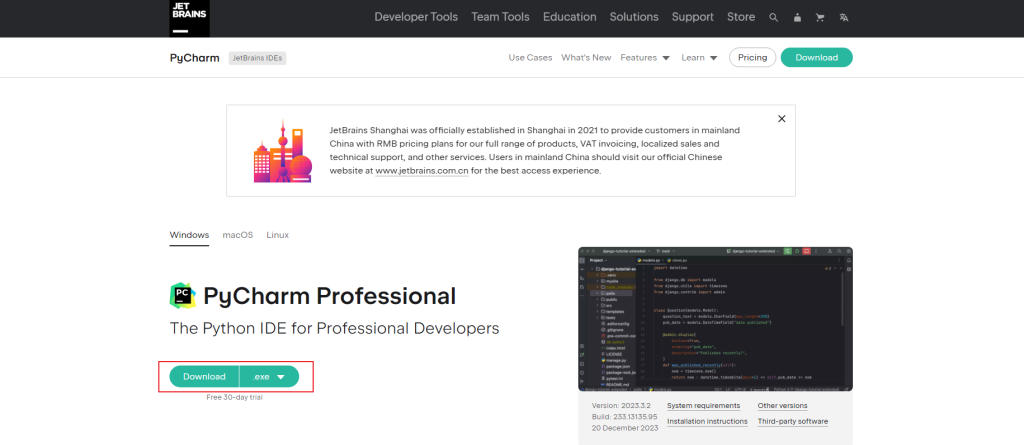This screenshot has width=1024, height=445.
Task: Click the JetBrains logo
Action: [x=189, y=17]
